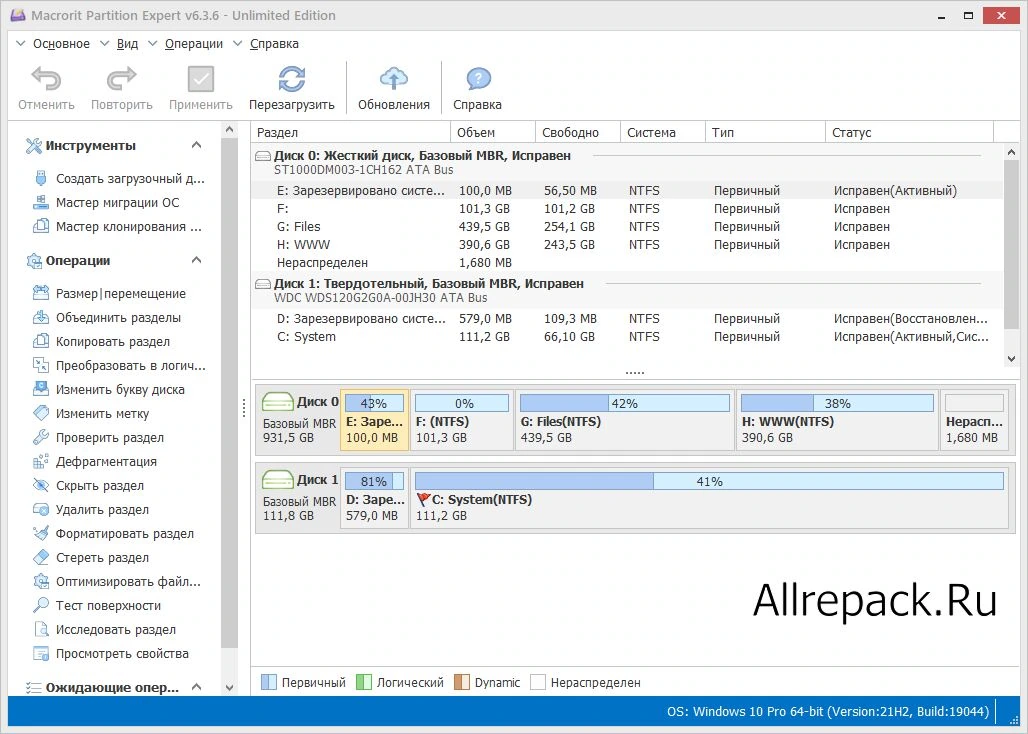Screen dimensions: 1028x734
Task: Select Format partition (Форматировать раздел)
Action: tap(113, 533)
